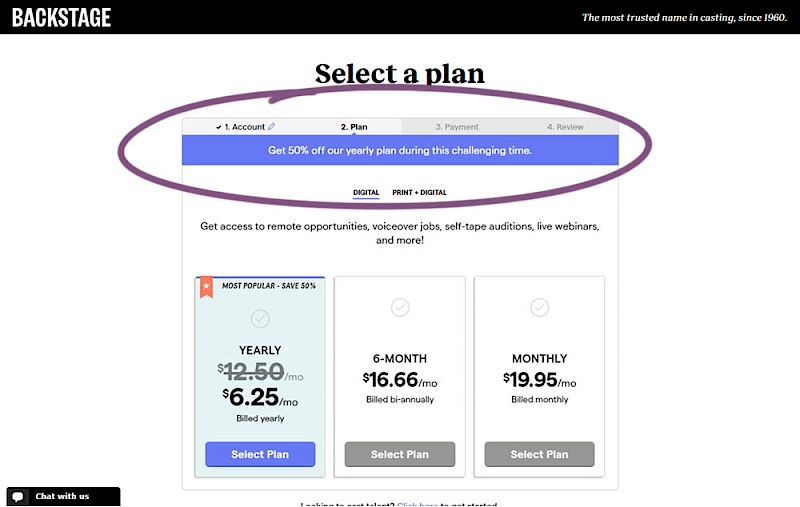Open the 3. Payment step

tap(457, 127)
